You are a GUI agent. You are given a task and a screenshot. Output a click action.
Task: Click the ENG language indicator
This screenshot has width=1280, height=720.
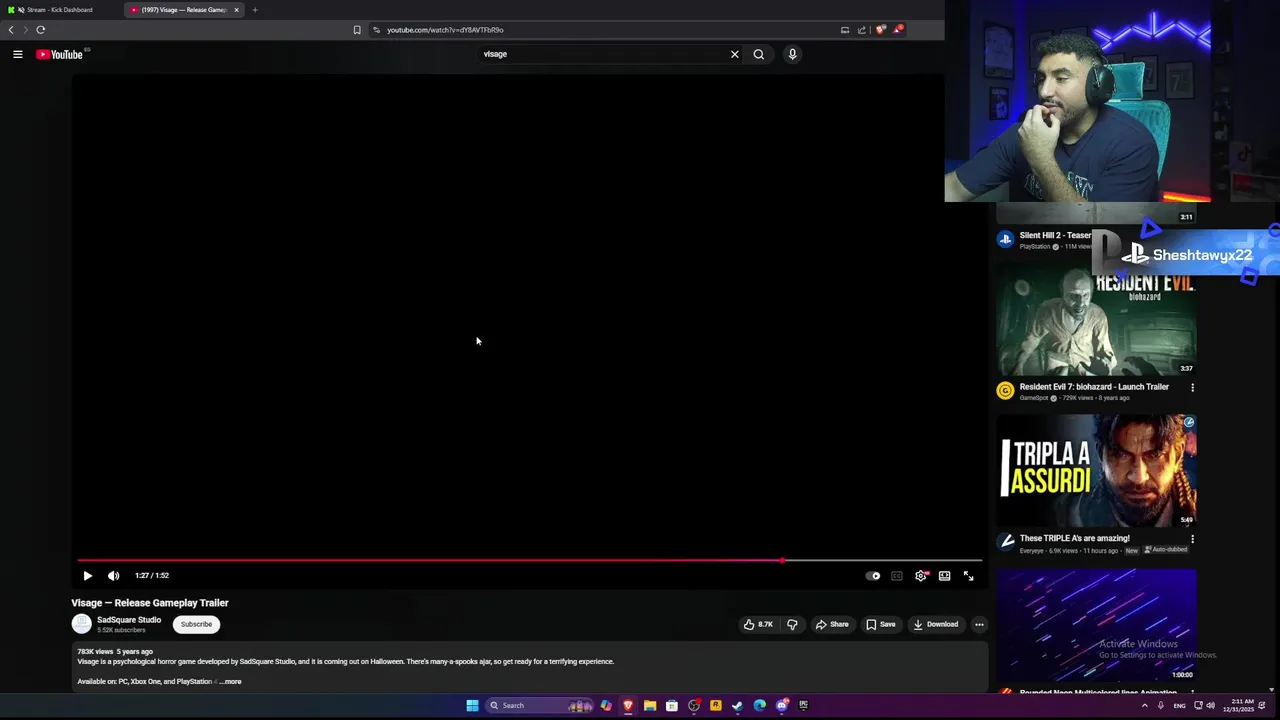point(1180,706)
